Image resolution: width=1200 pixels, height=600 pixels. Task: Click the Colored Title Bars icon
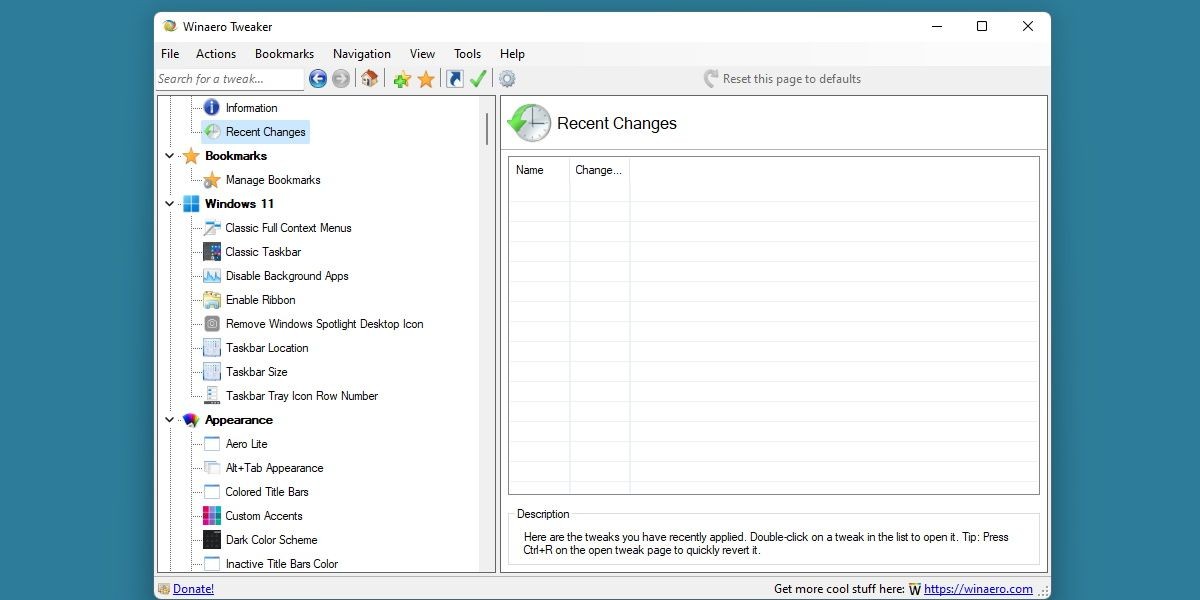point(212,492)
